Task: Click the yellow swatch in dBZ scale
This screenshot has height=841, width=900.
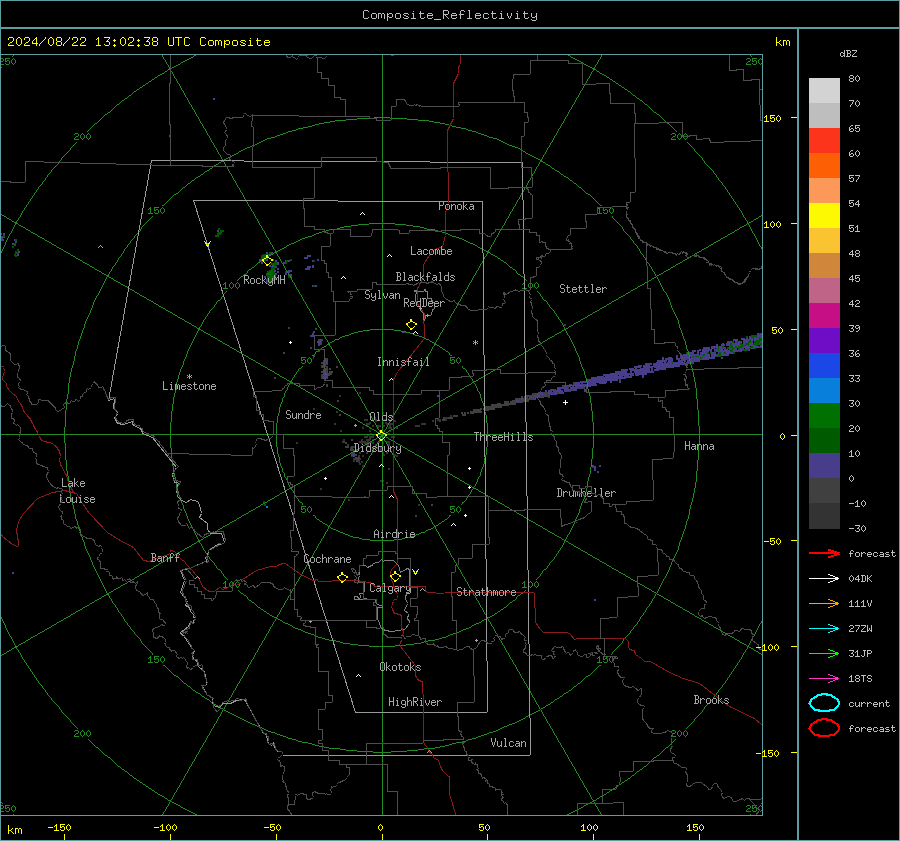Action: click(x=824, y=215)
